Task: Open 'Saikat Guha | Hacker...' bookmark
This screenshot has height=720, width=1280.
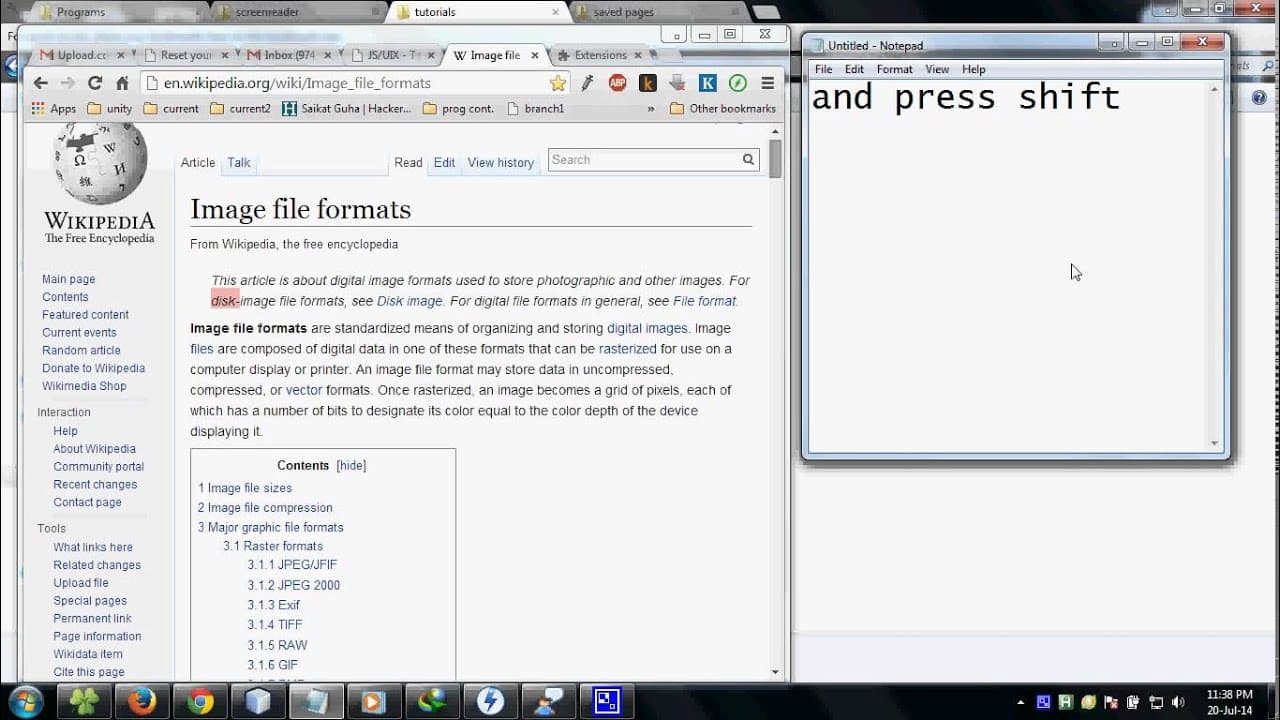Action: [346, 108]
